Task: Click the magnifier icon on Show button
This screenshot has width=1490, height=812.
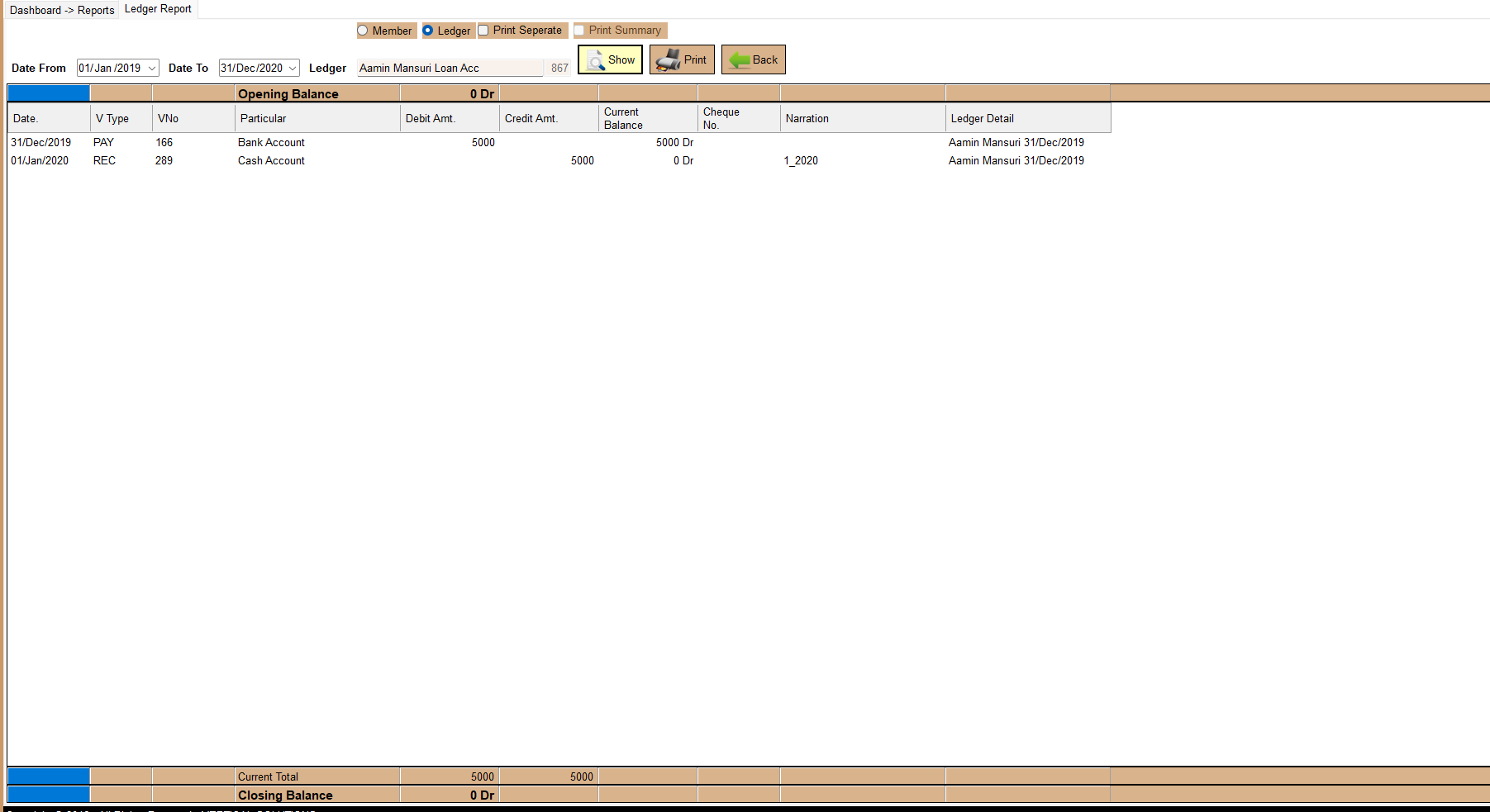Action: click(596, 61)
